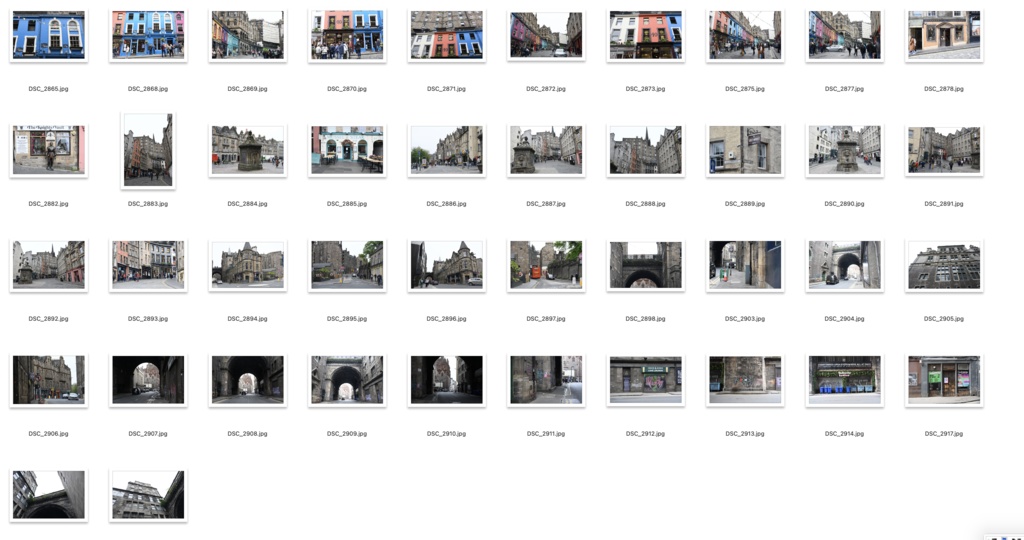Pick the DSC_2890.jpg photo thumbnail

pyautogui.click(x=844, y=150)
